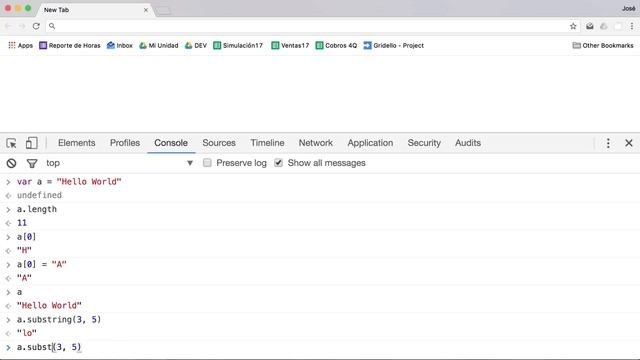
Task: Open the Inbox bookmark
Action: point(120,45)
